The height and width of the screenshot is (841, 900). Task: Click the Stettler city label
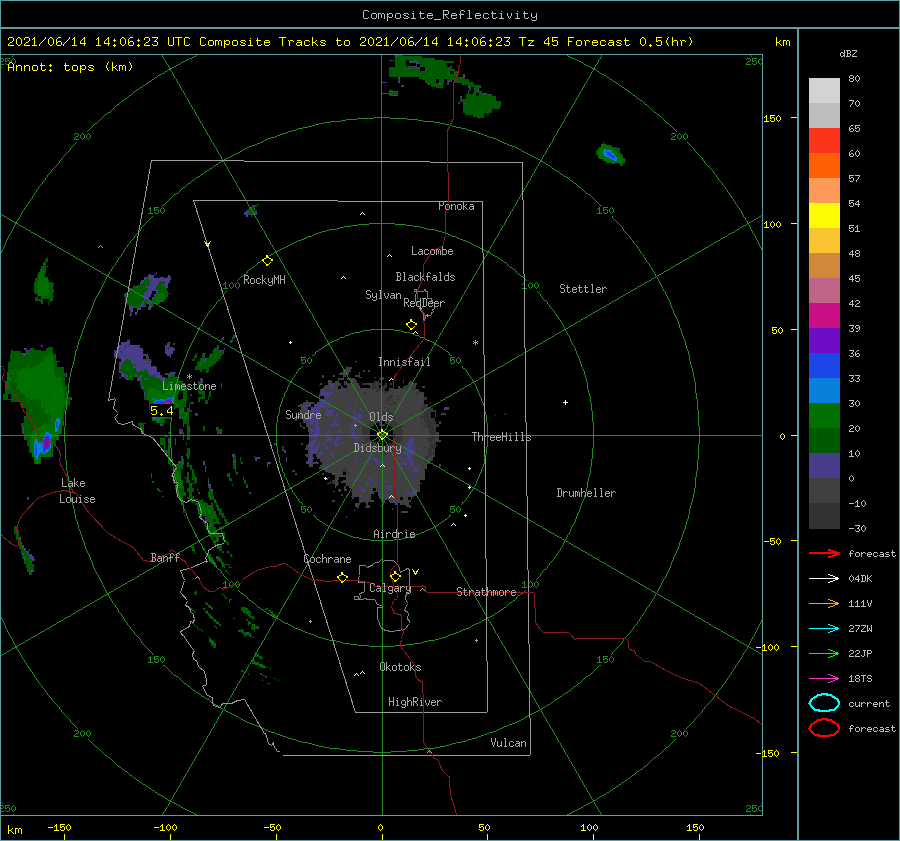coord(583,289)
